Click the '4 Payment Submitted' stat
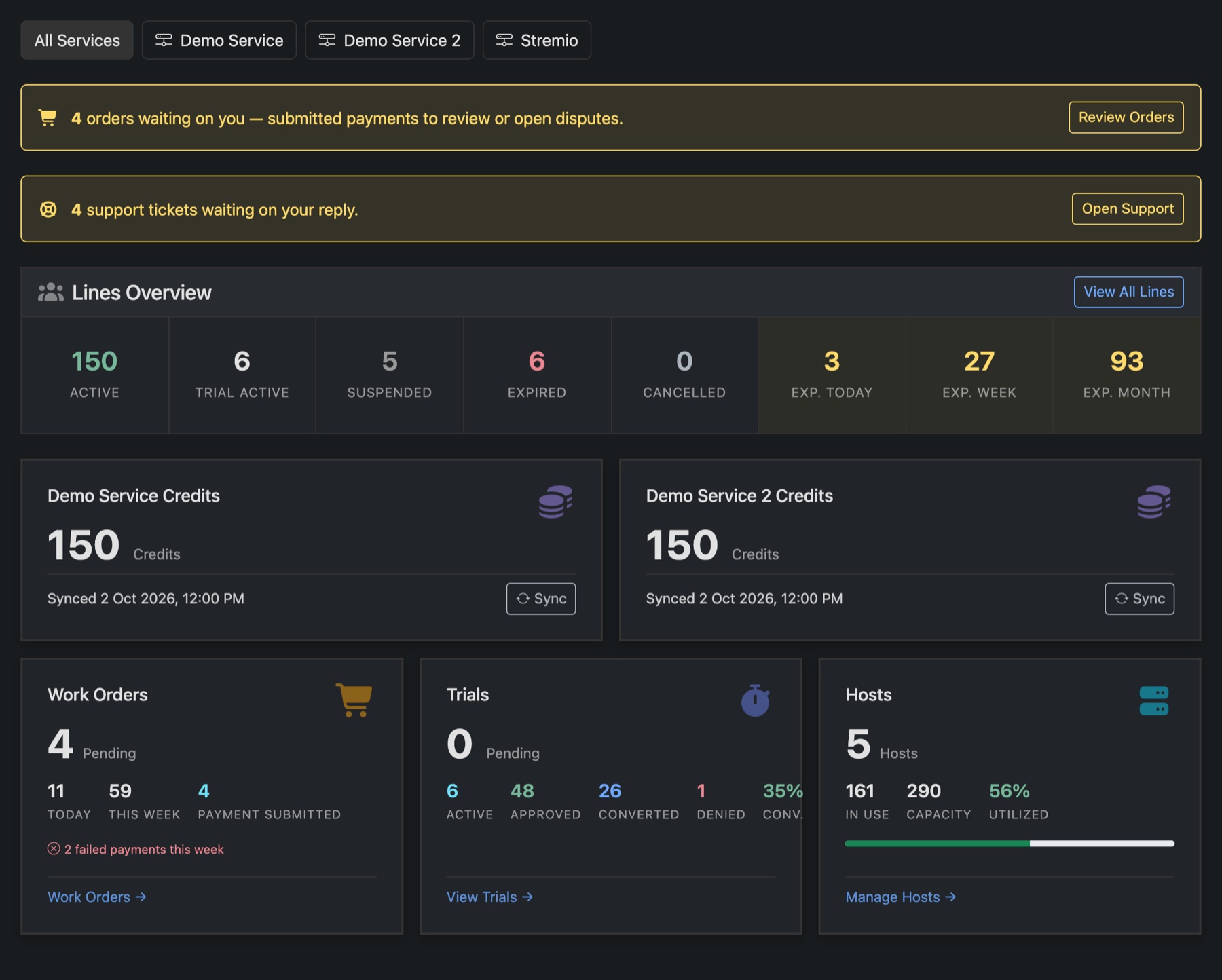 coord(269,802)
